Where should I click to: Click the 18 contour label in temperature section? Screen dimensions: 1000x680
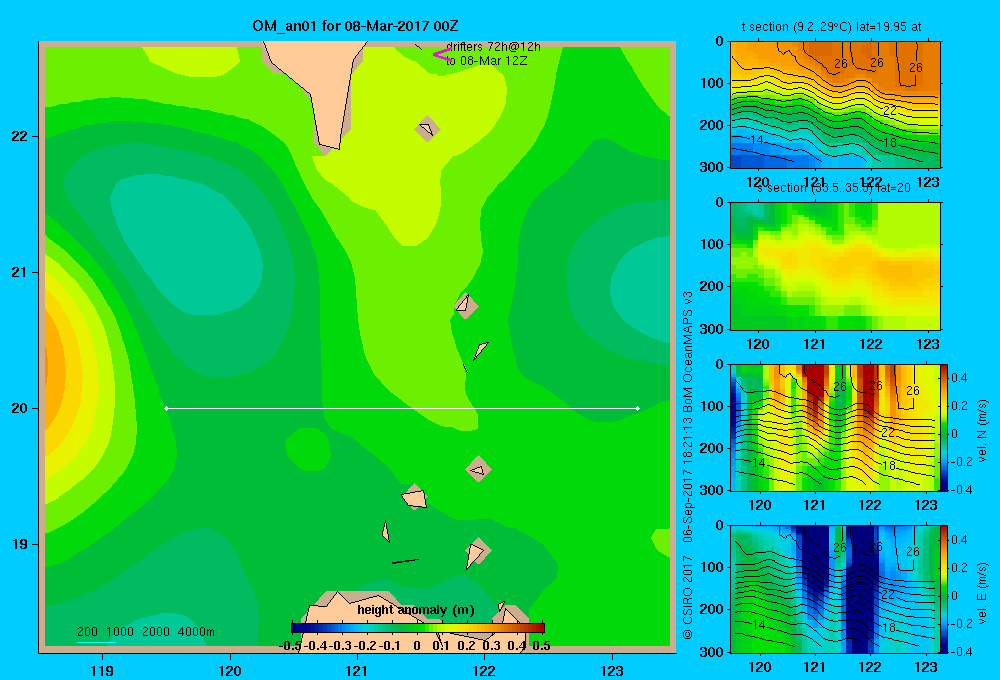890,142
